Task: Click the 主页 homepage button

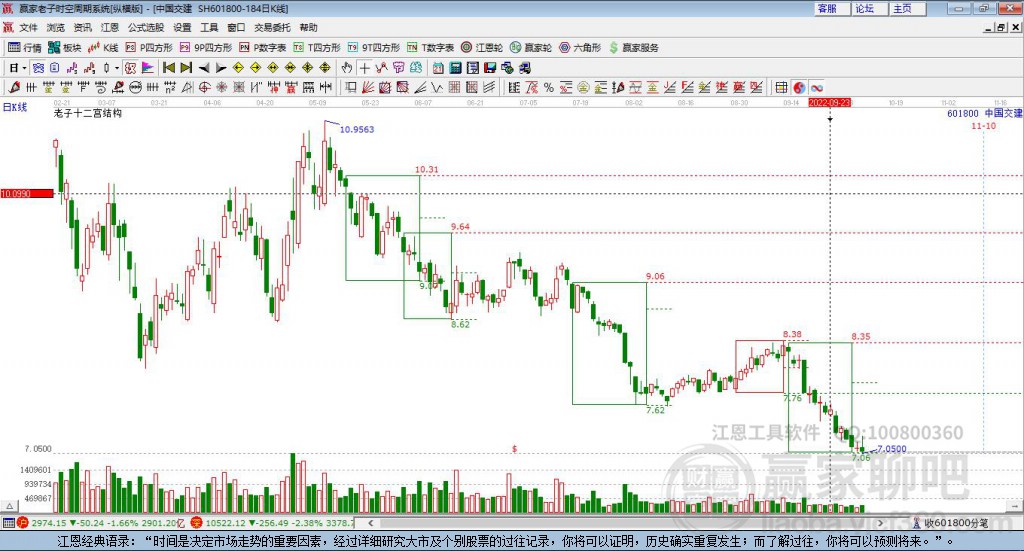Action: point(908,8)
